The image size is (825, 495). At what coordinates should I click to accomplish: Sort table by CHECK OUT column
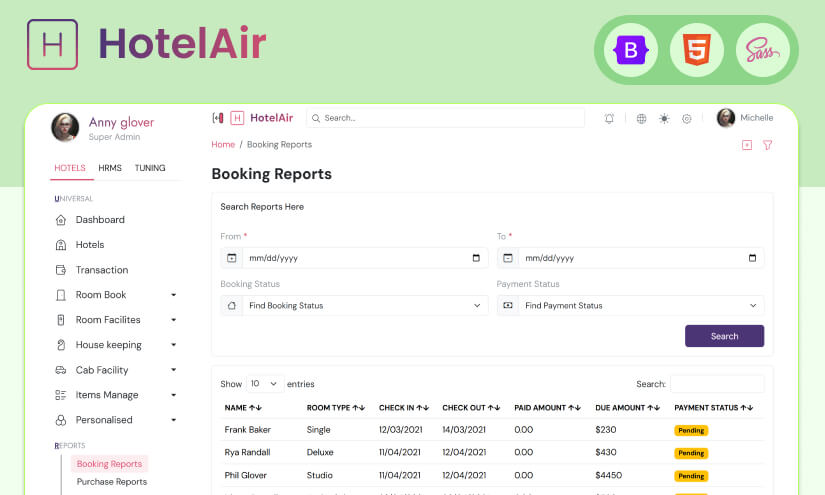[471, 408]
